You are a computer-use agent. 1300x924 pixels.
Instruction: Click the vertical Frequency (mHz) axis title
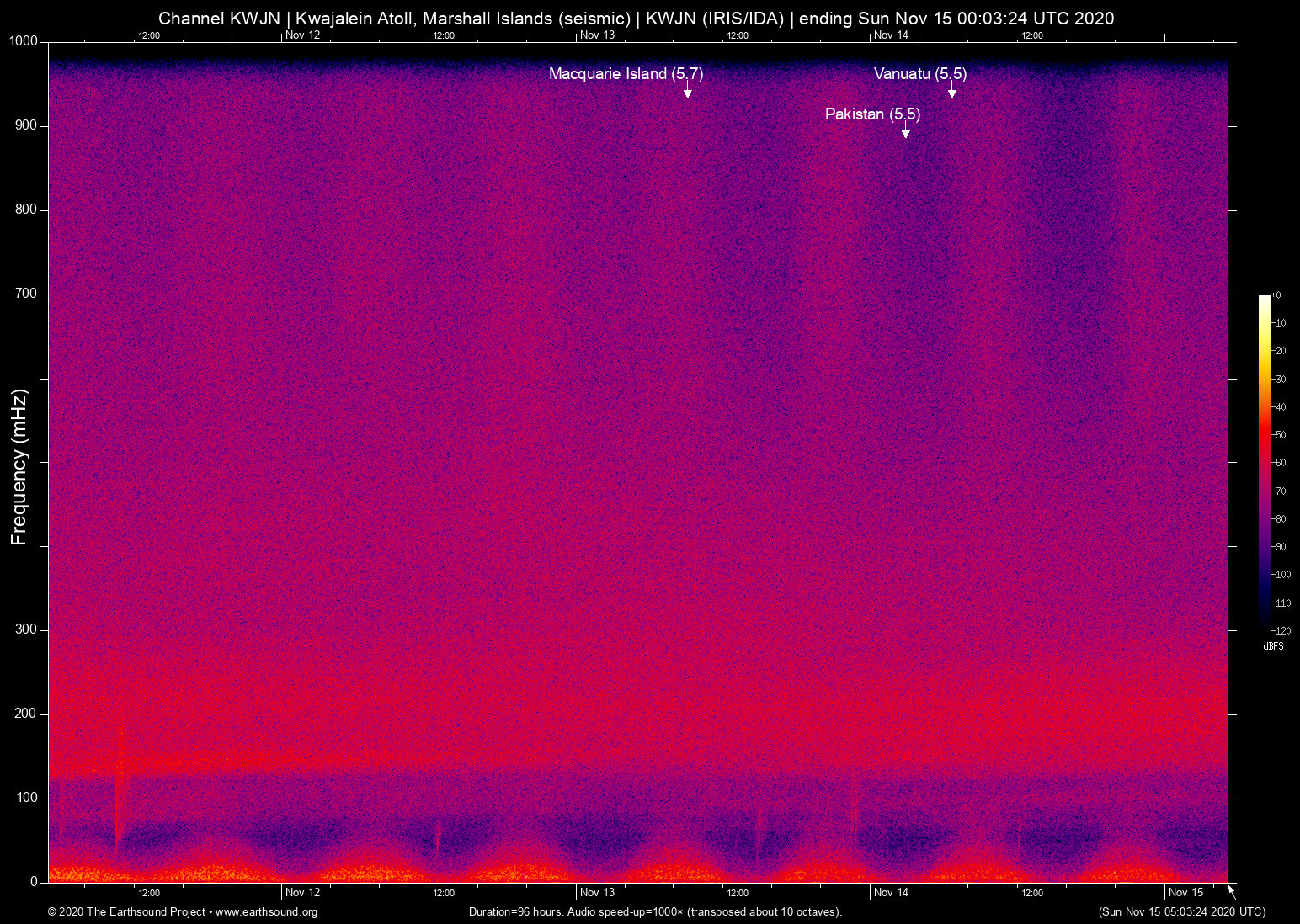coord(19,467)
